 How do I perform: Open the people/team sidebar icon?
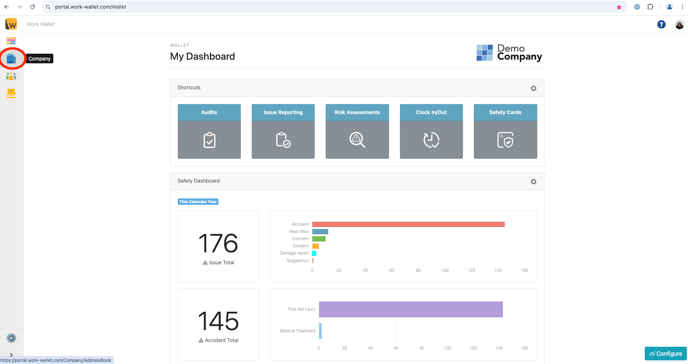pyautogui.click(x=11, y=76)
